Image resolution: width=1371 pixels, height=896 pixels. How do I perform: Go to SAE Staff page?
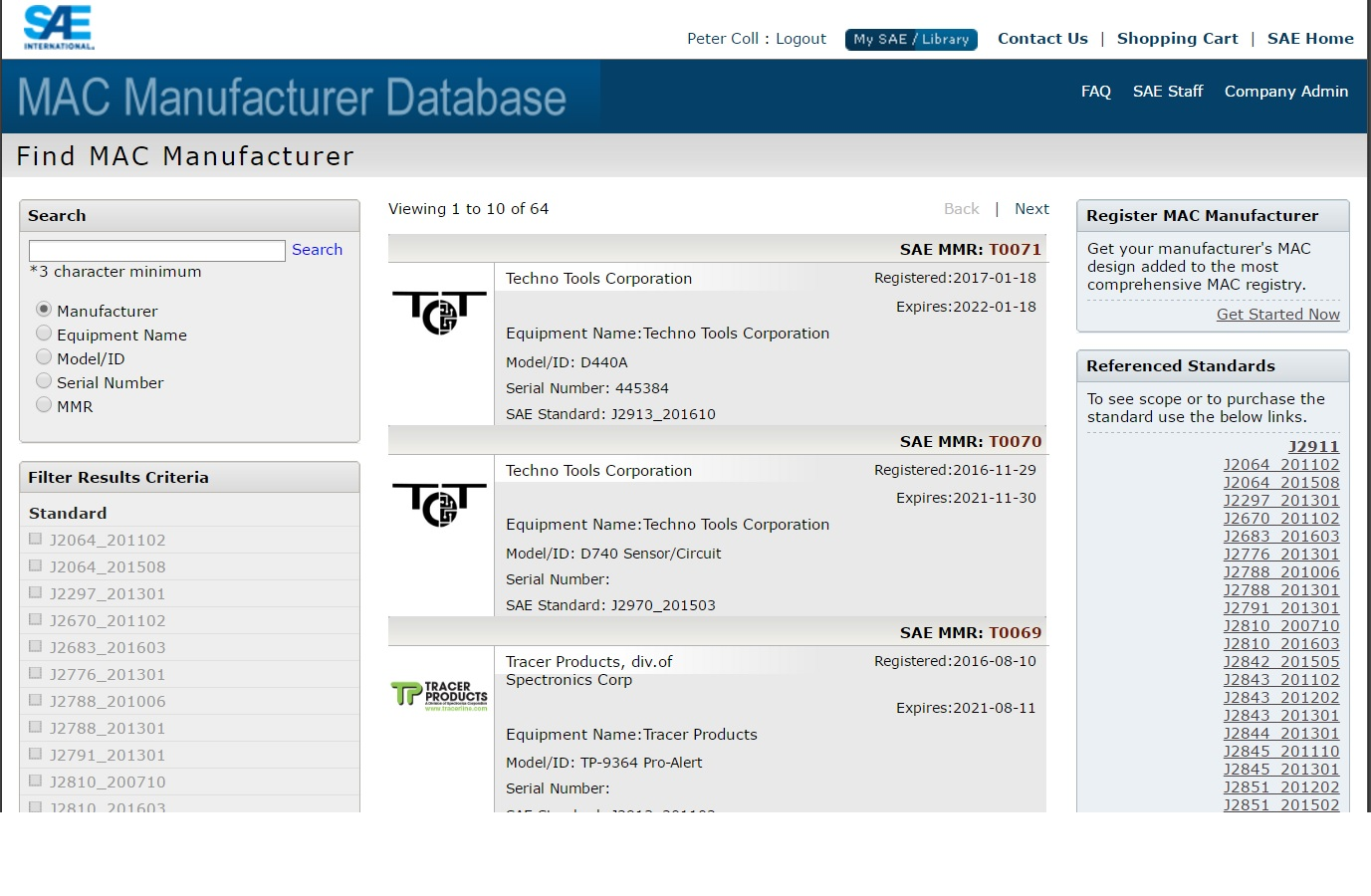pos(1167,92)
